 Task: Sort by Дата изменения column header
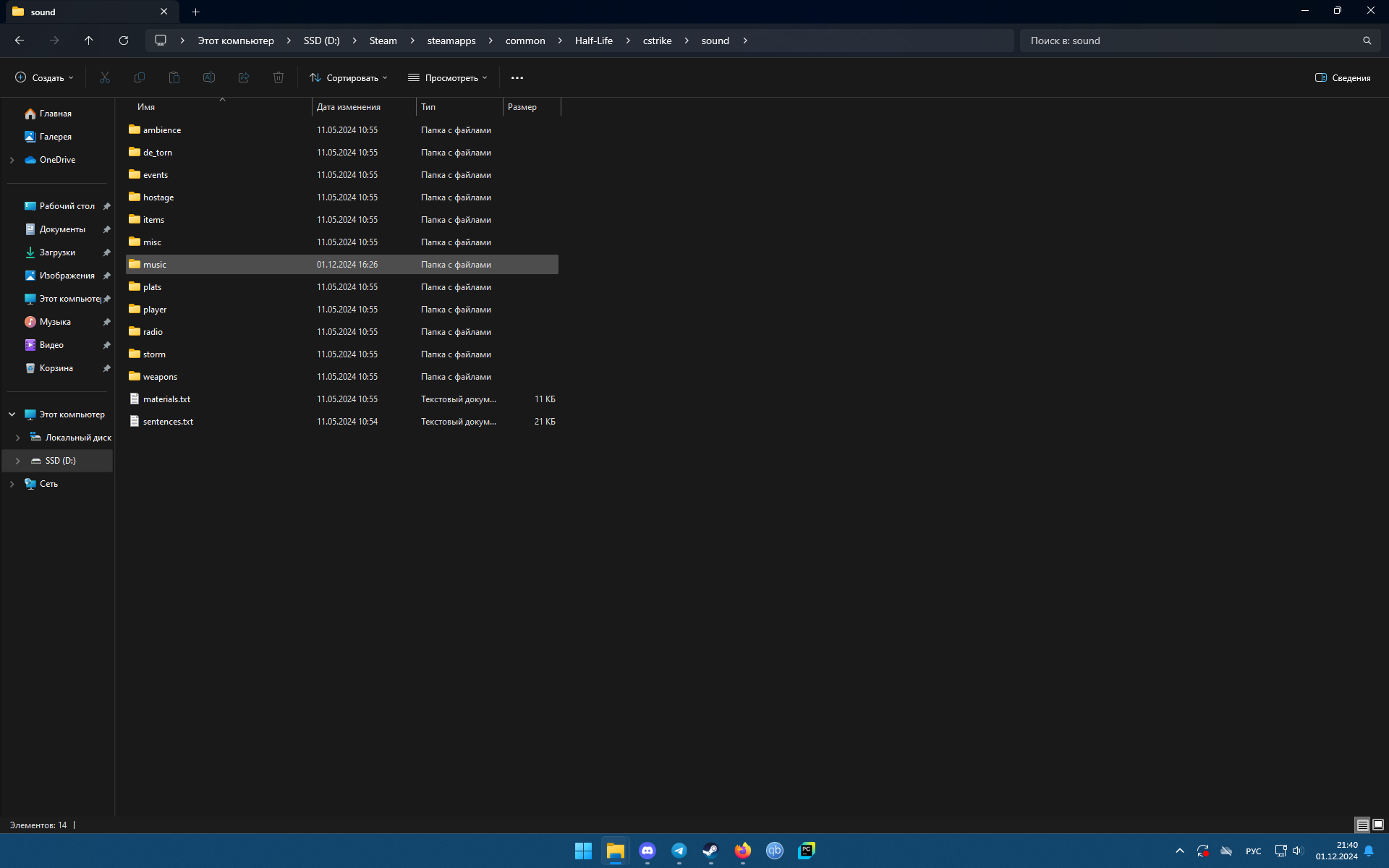pyautogui.click(x=349, y=107)
